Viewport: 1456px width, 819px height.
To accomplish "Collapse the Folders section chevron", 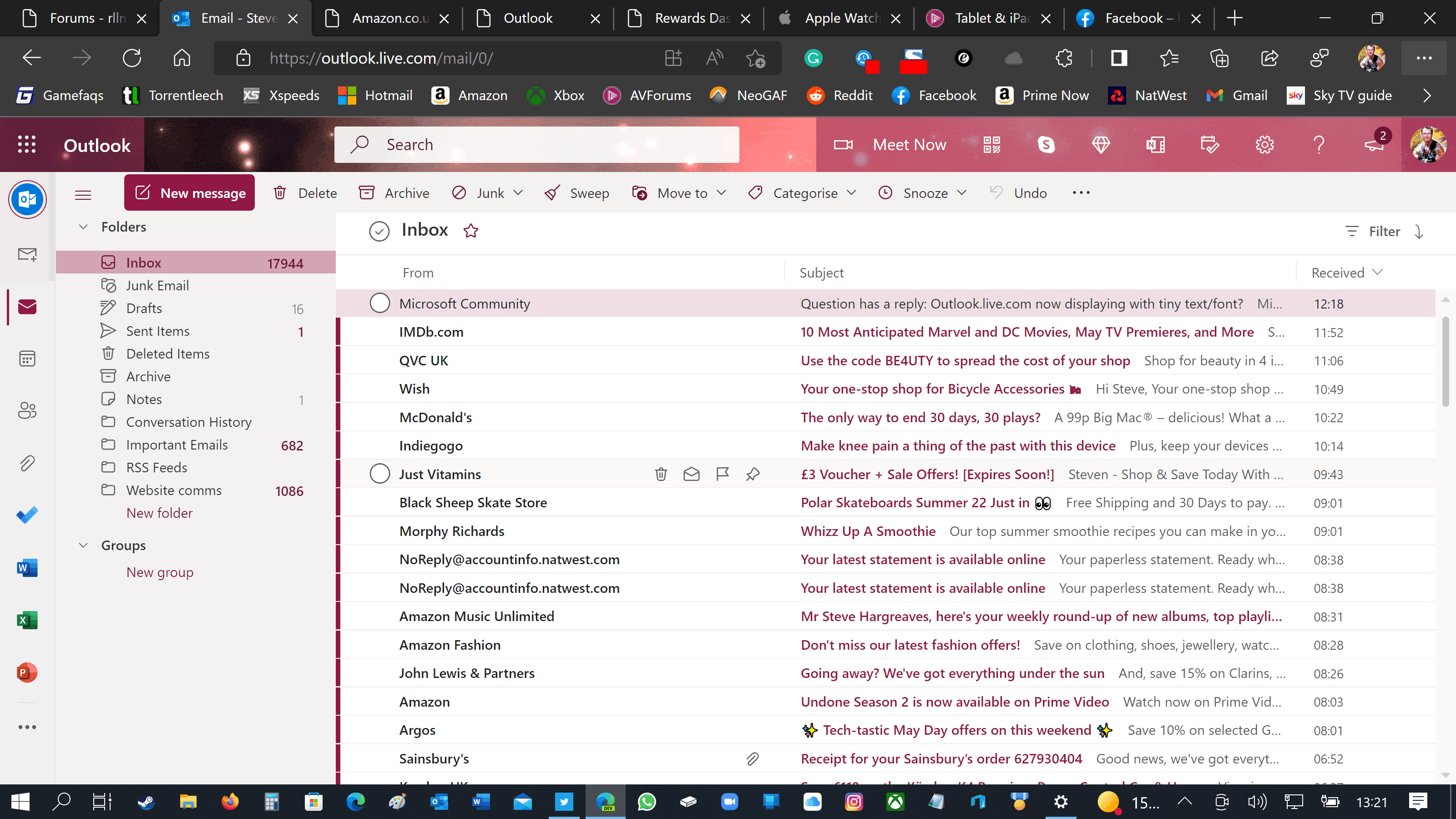I will 83,227.
